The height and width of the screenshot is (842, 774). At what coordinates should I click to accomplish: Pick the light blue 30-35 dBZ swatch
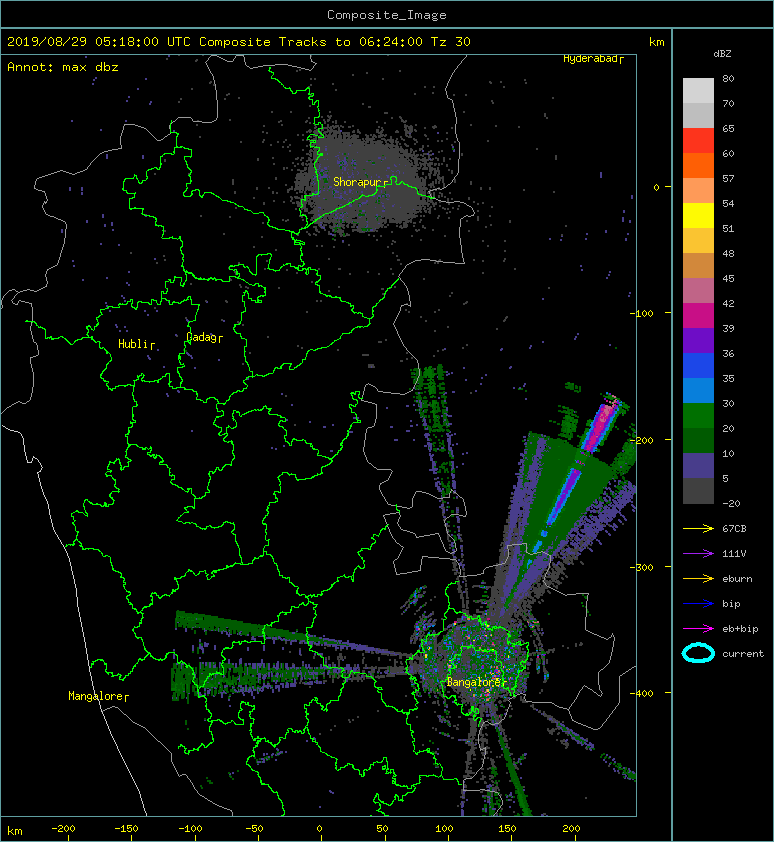click(x=698, y=391)
